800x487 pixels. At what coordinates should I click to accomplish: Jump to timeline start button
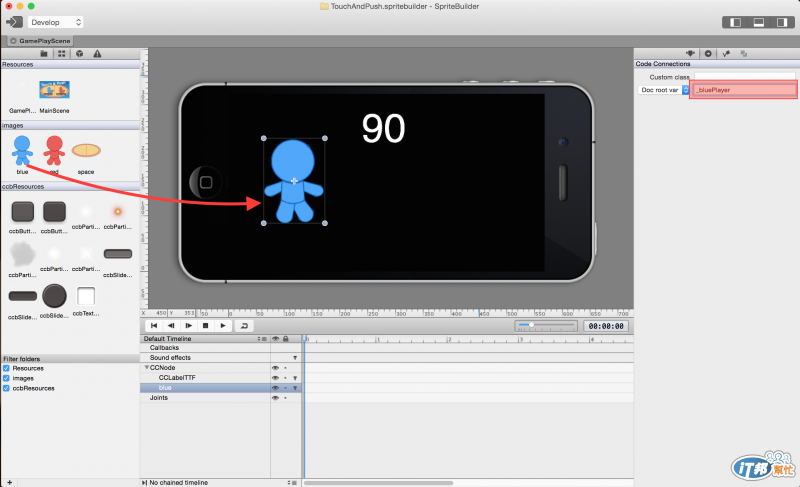(x=154, y=326)
